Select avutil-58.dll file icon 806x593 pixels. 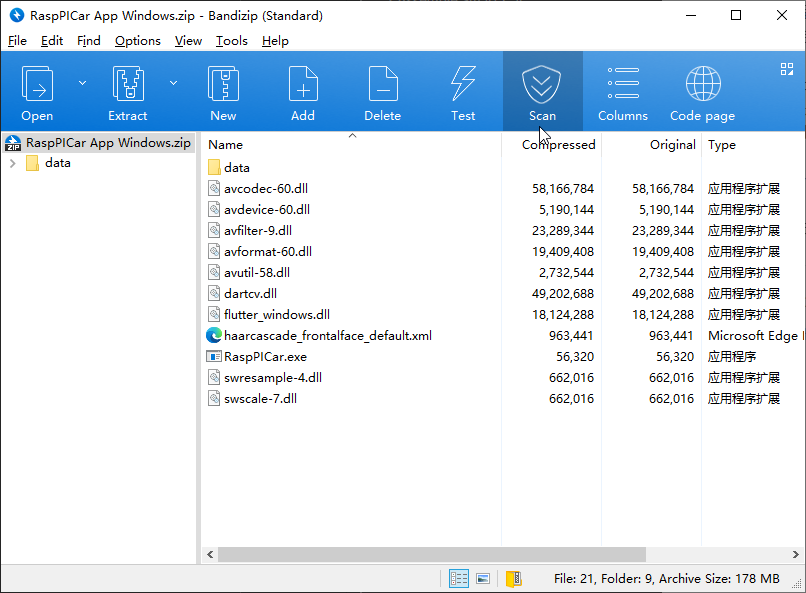pyautogui.click(x=214, y=273)
